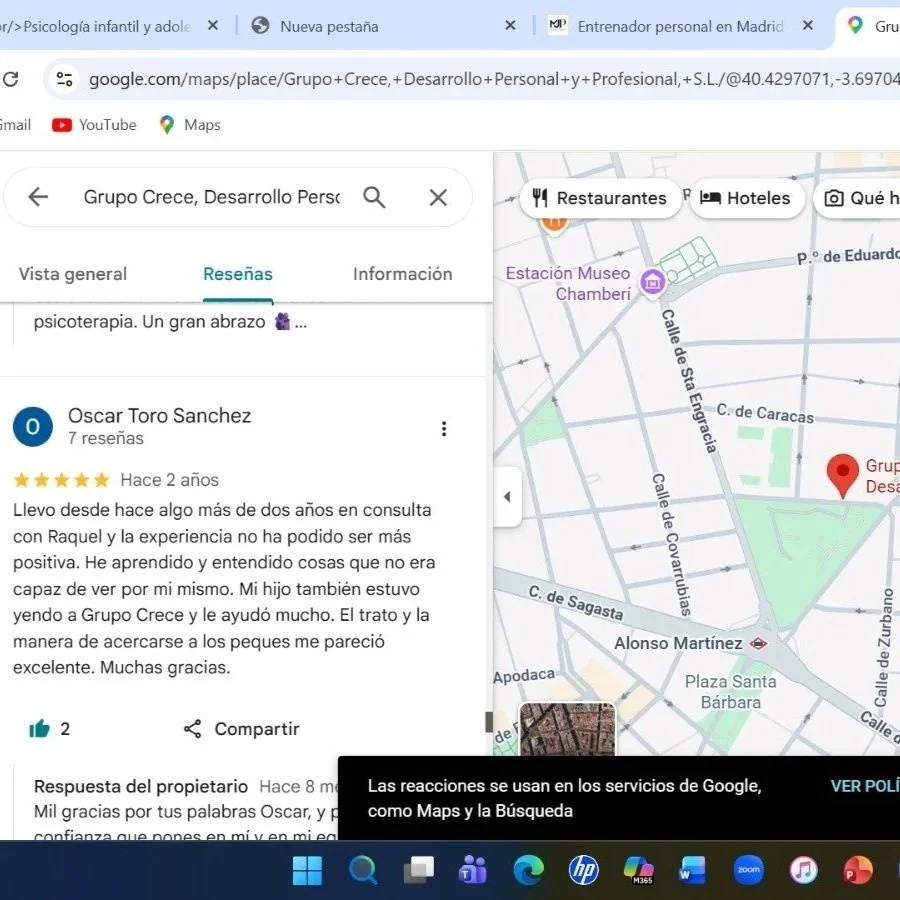This screenshot has height=900, width=900.
Task: Open the HP app on taskbar
Action: point(583,871)
